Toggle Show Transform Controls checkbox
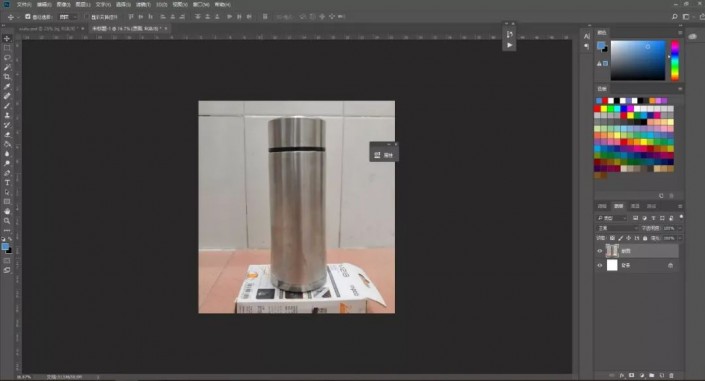705x381 pixels. tap(87, 17)
